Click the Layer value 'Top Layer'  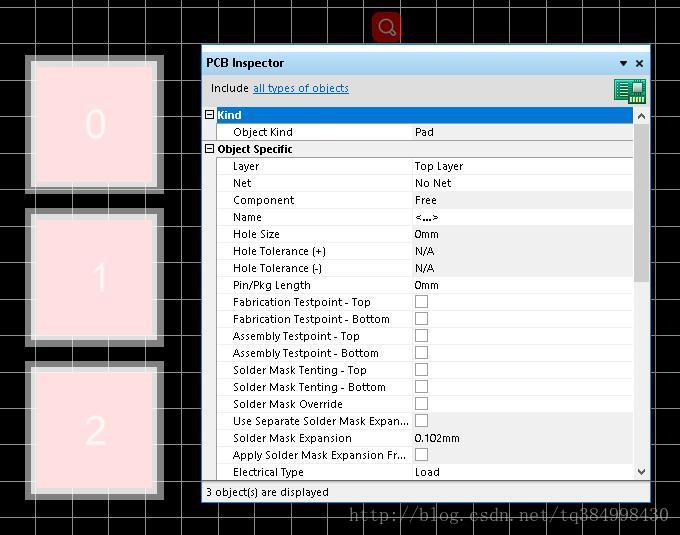(439, 166)
